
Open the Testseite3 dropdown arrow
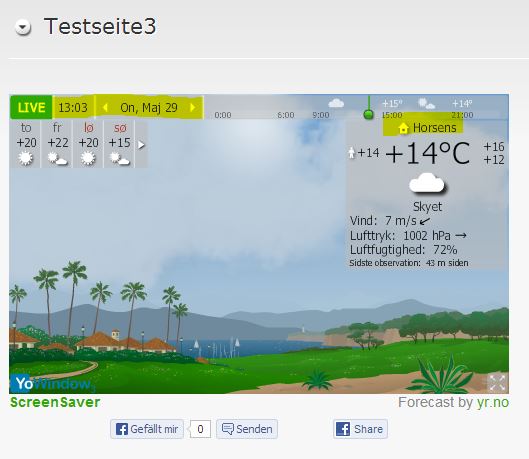[x=23, y=27]
